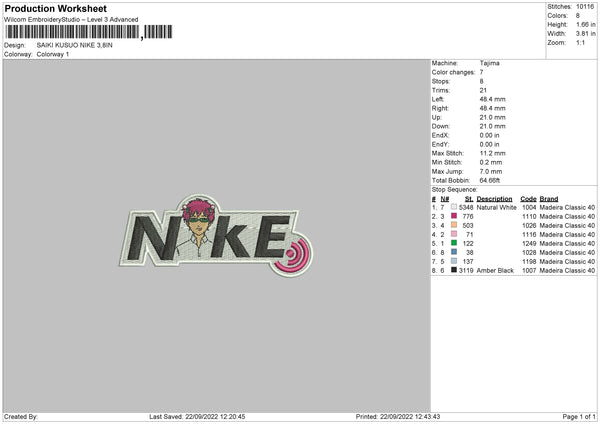This screenshot has width=600, height=424.
Task: Click the pale blue 1198 thread swatch
Action: coord(454,261)
